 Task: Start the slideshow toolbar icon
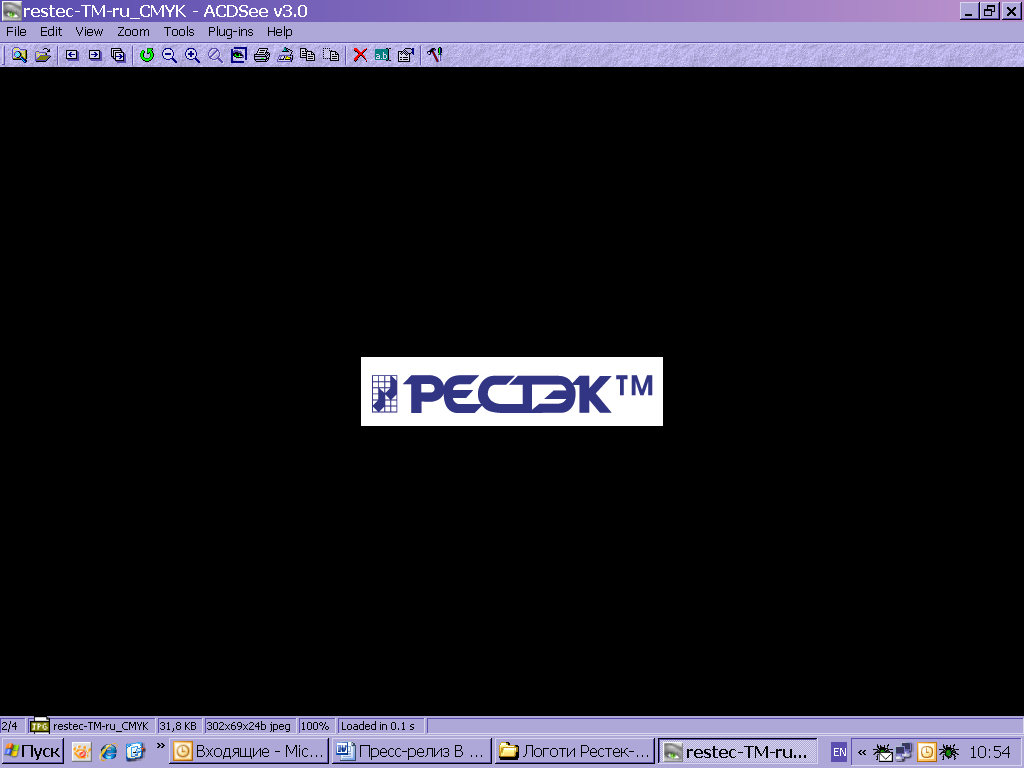coord(118,56)
